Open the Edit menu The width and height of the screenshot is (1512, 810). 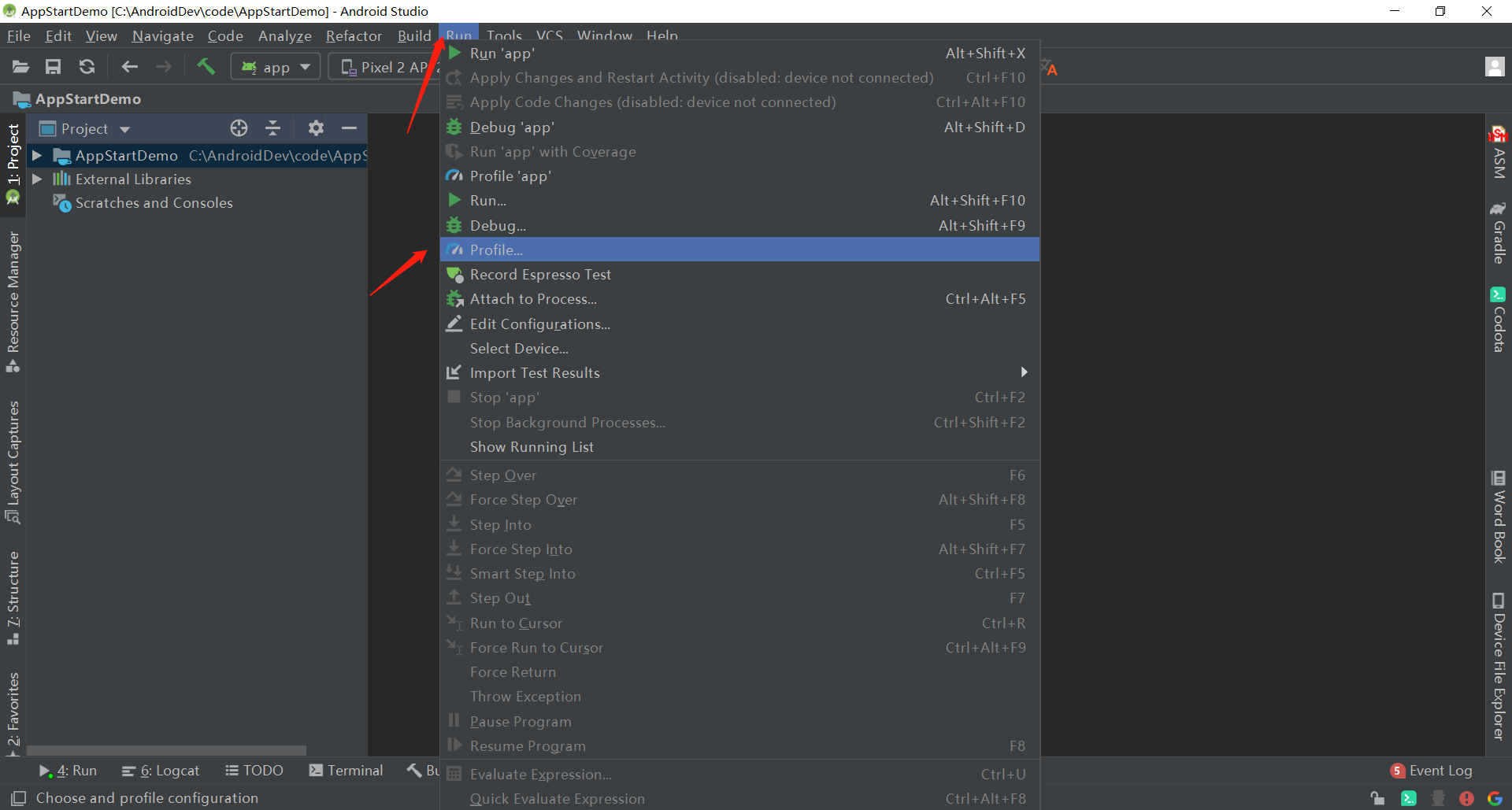58,35
